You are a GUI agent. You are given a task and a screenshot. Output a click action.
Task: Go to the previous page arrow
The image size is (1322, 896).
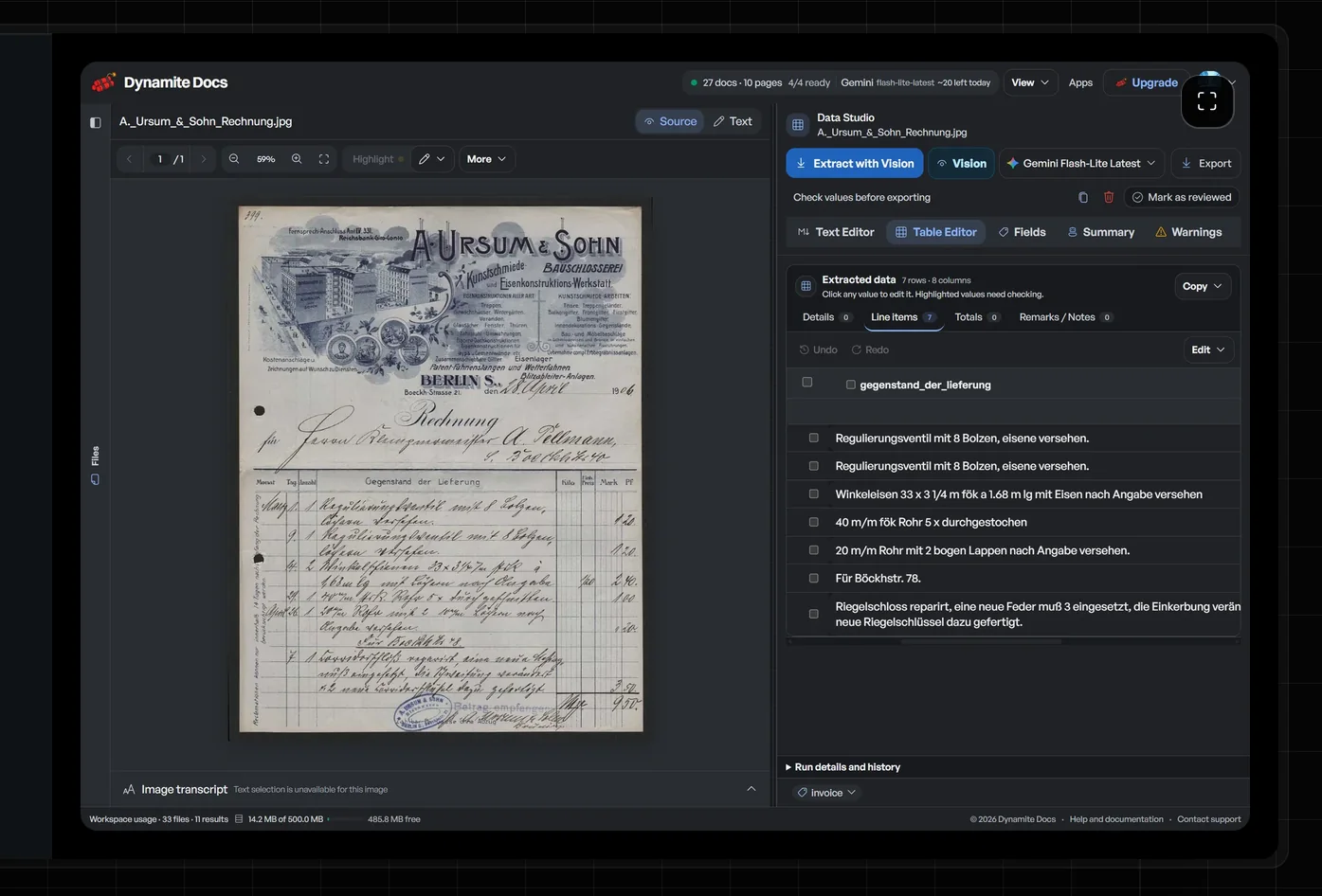pyautogui.click(x=130, y=159)
